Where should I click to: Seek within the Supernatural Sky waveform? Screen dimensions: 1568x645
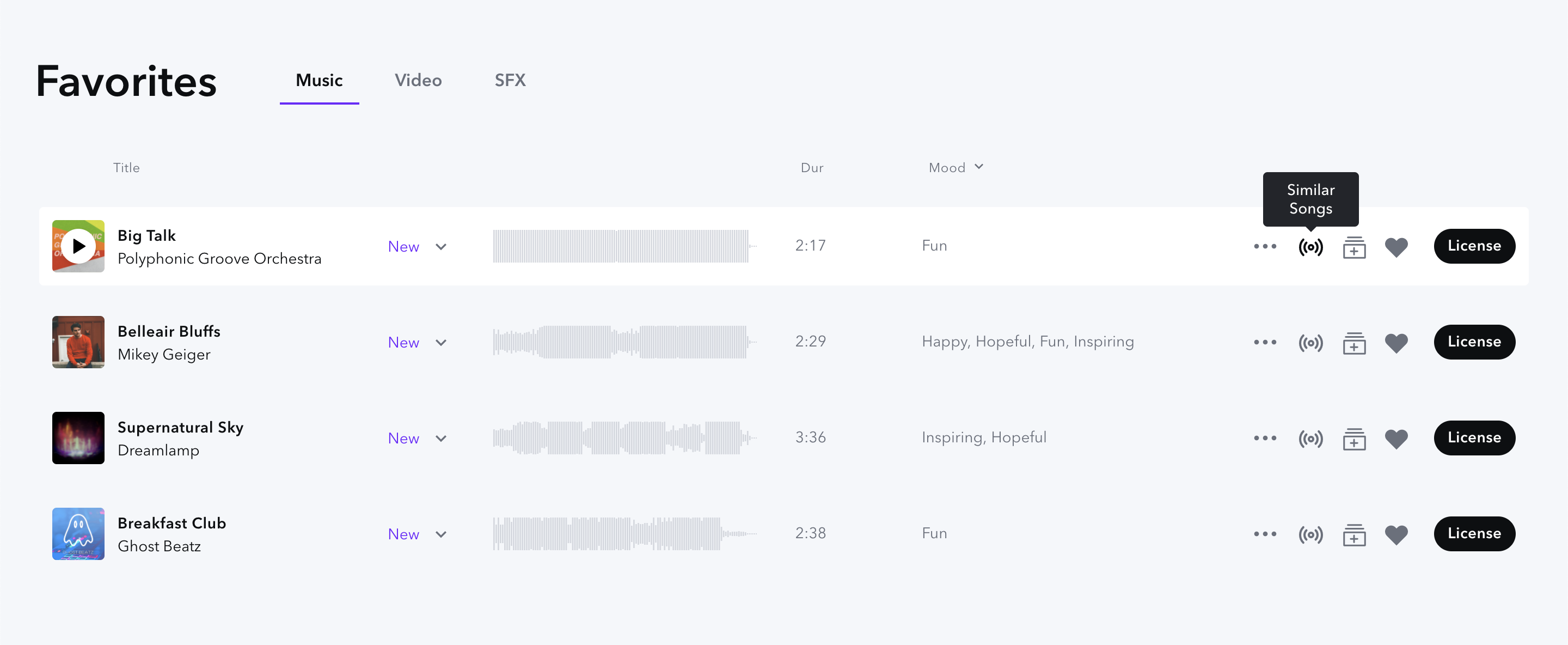(x=624, y=438)
